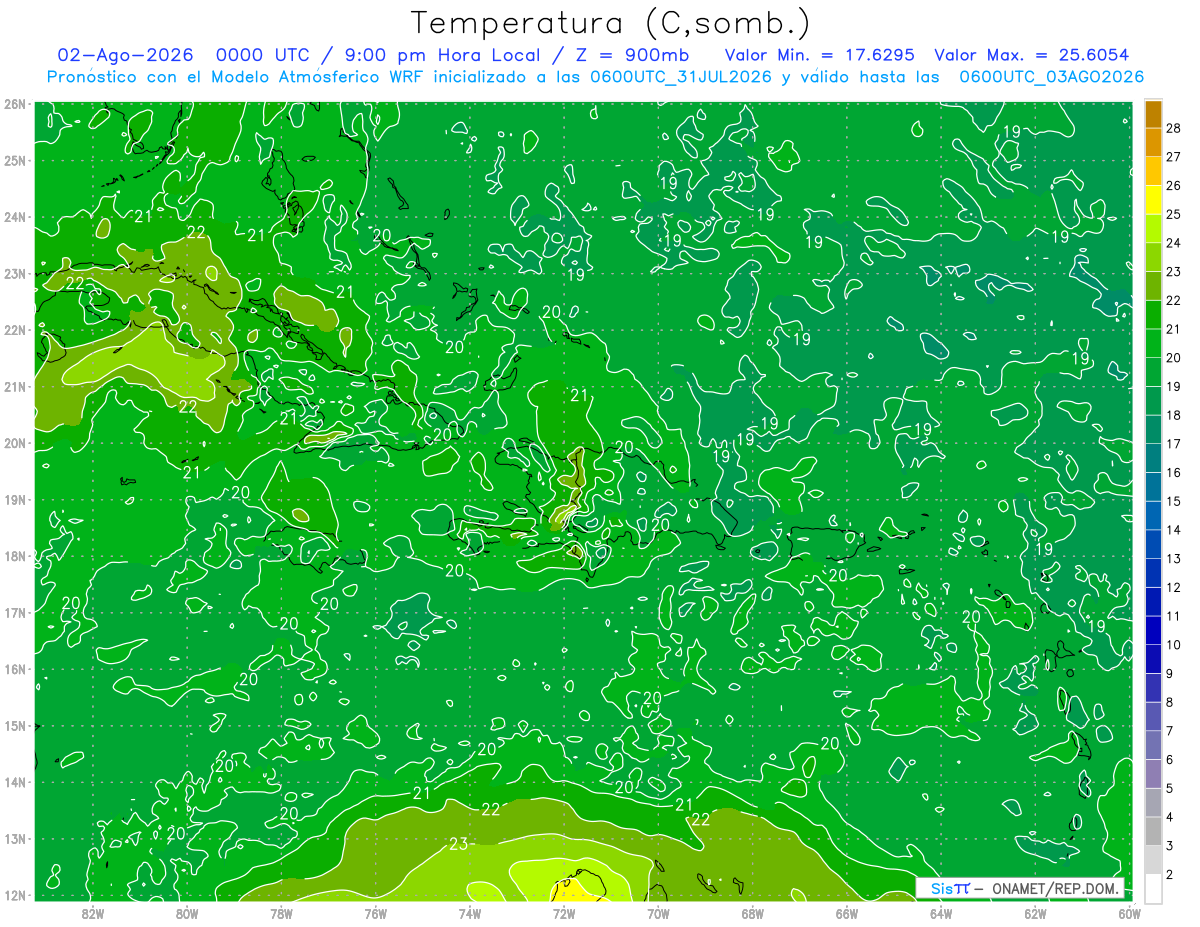Click the 66W longitude axis label
Image resolution: width=1200 pixels, height=927 pixels.
click(x=846, y=913)
